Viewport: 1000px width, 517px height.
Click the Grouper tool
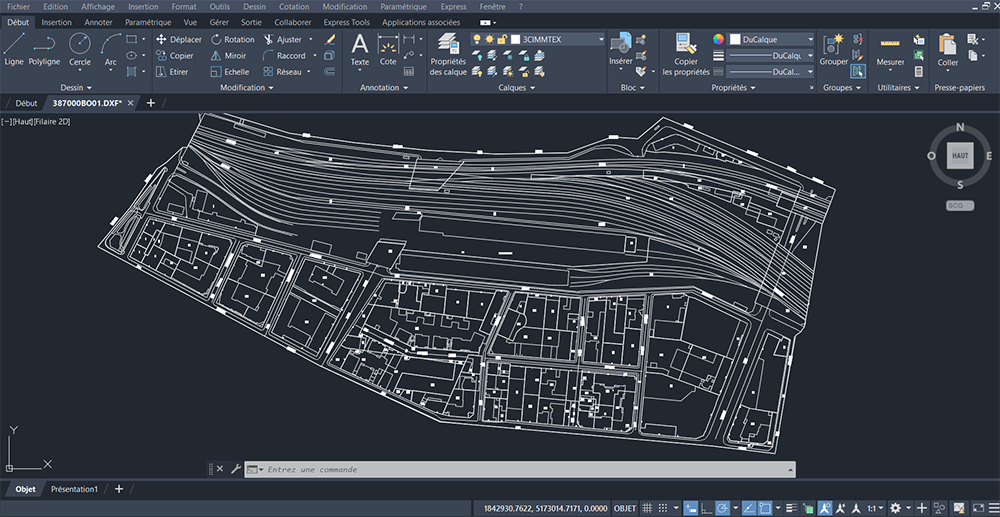833,48
